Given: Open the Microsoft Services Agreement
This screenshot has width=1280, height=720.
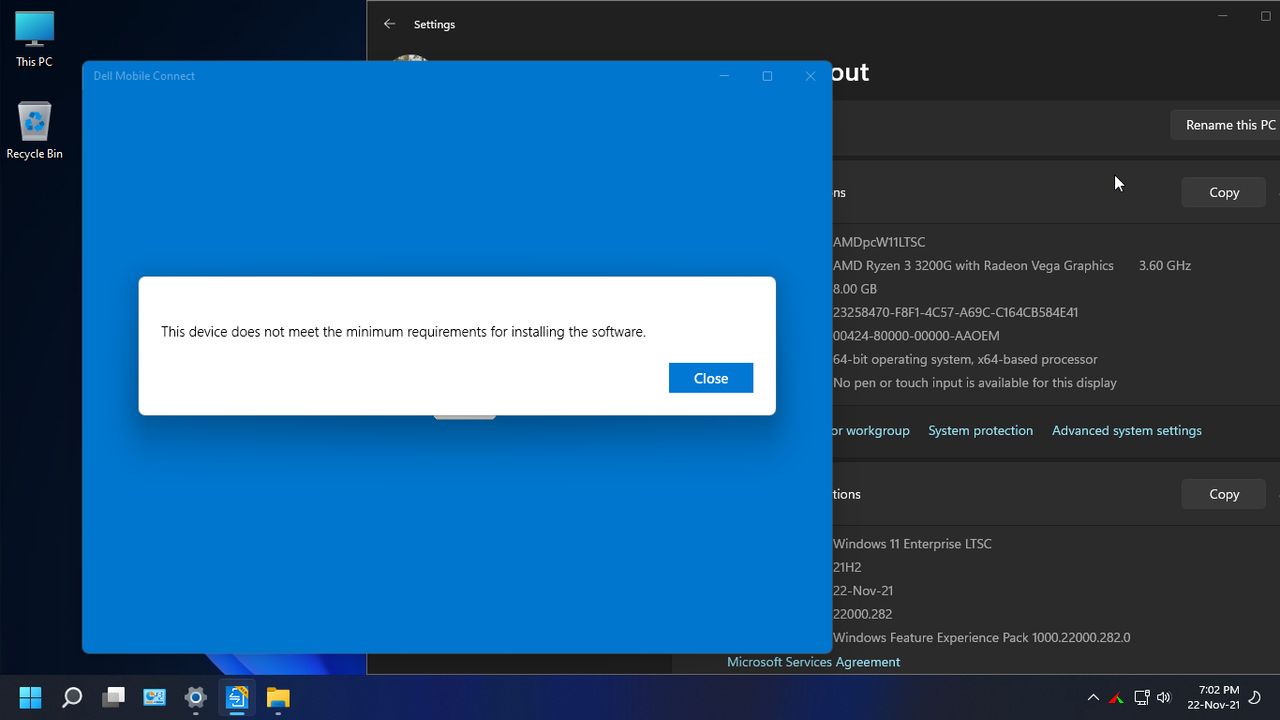Looking at the screenshot, I should coord(813,661).
